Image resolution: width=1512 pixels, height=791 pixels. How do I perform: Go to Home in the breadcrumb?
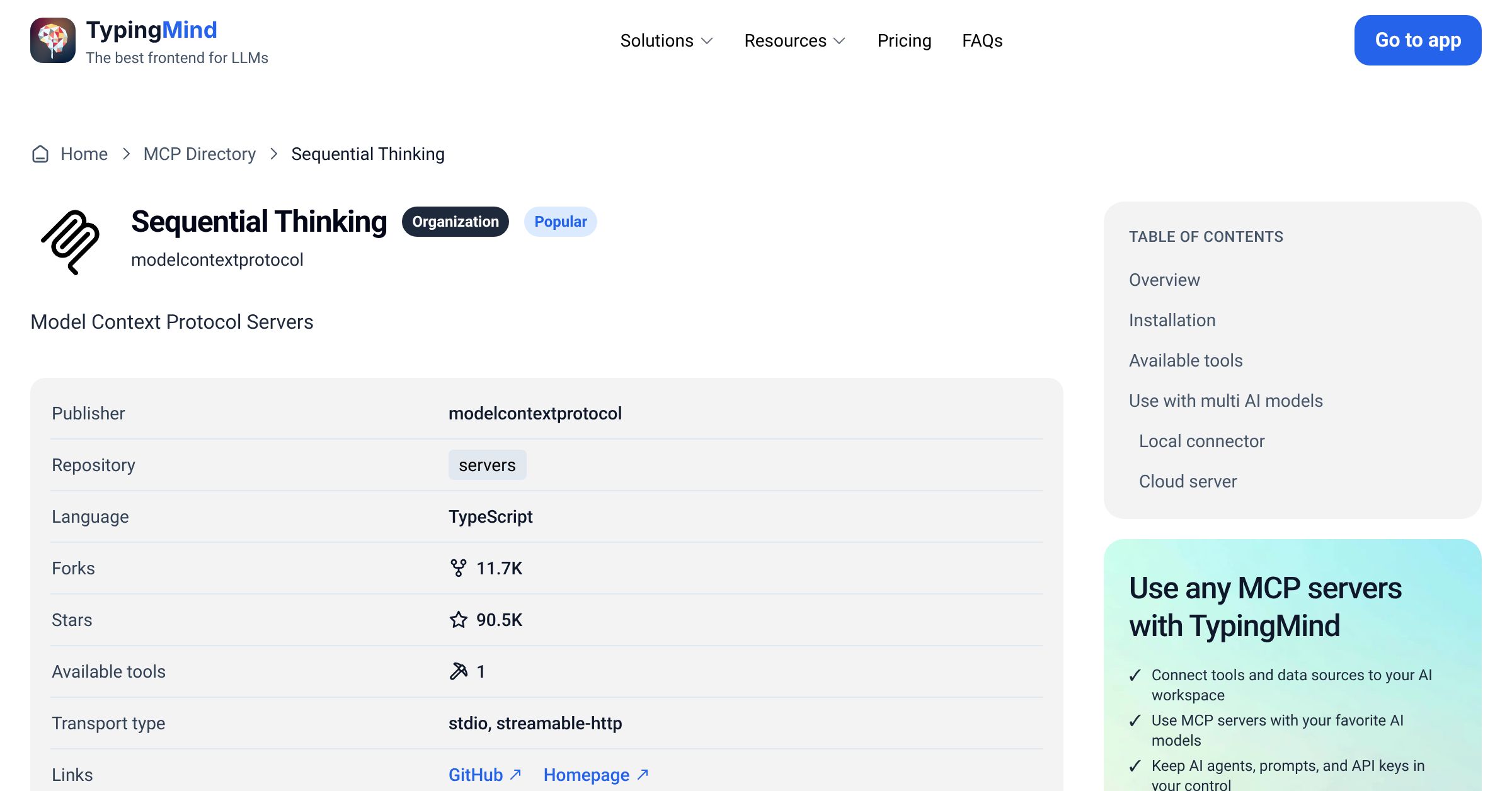pos(84,154)
